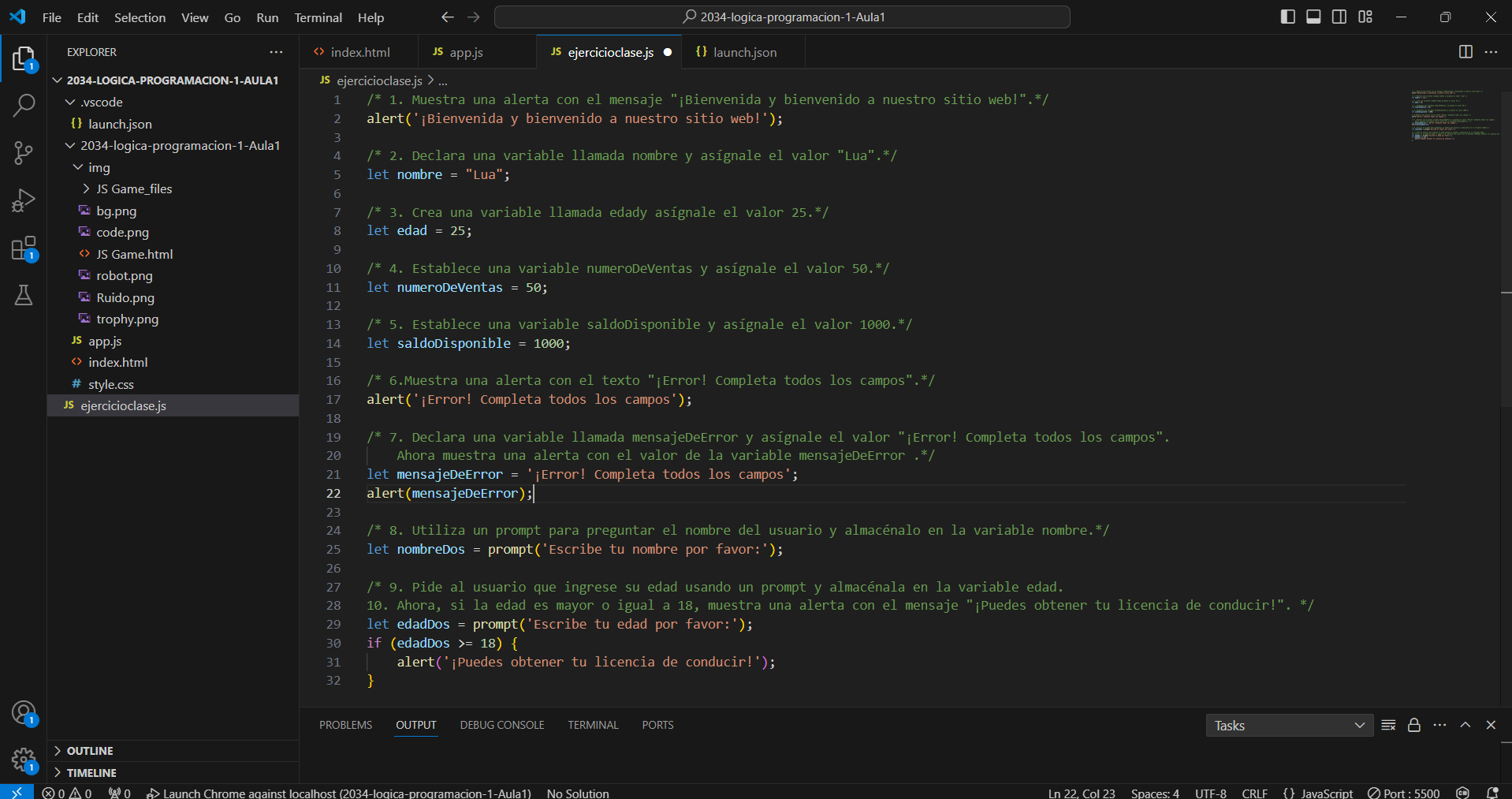Viewport: 1512px width, 799px height.
Task: Switch to the PROBLEMS panel tab
Action: coord(345,725)
